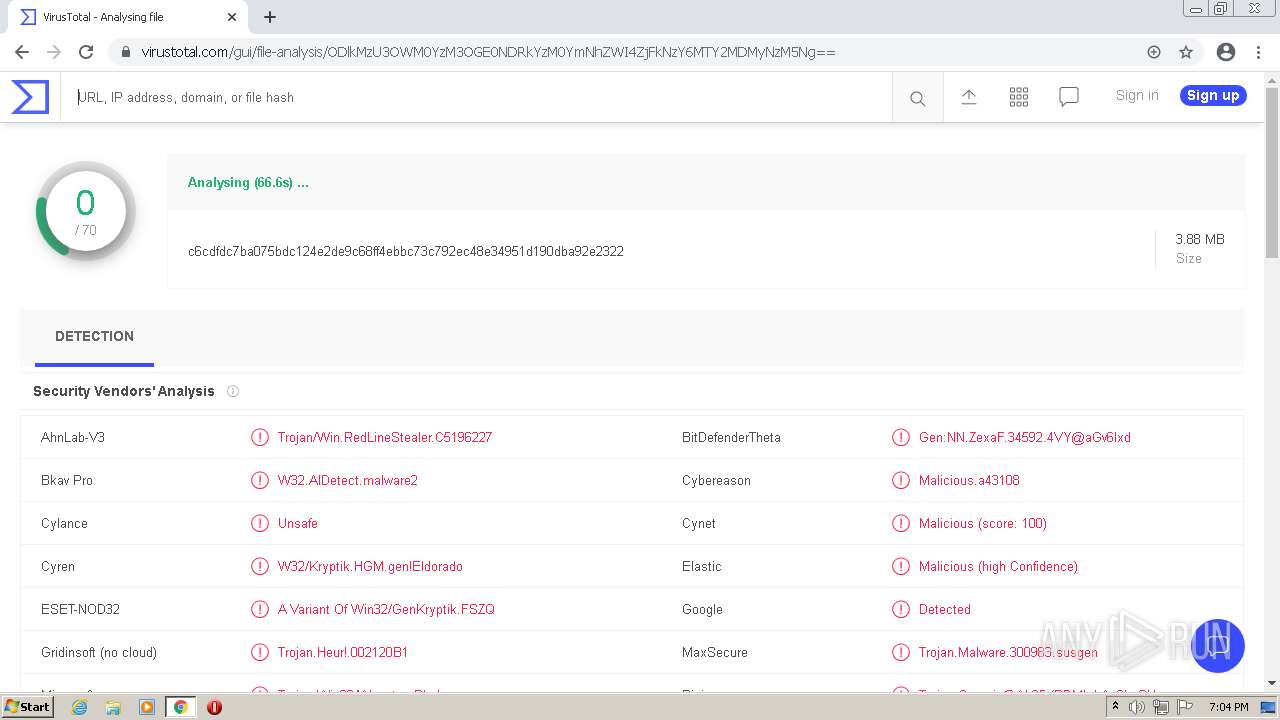
Task: Click Malicious (high Confidence) result
Action: point(998,566)
